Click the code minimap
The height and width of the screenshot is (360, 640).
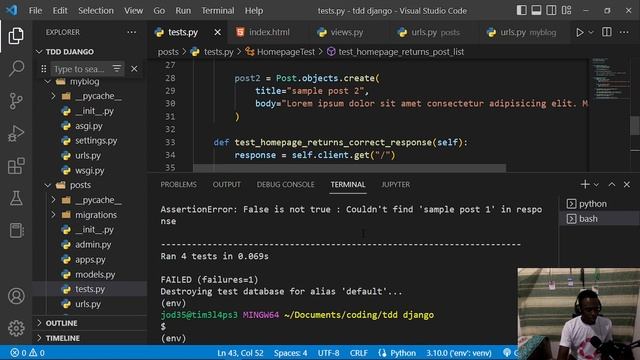pyautogui.click(x=611, y=80)
